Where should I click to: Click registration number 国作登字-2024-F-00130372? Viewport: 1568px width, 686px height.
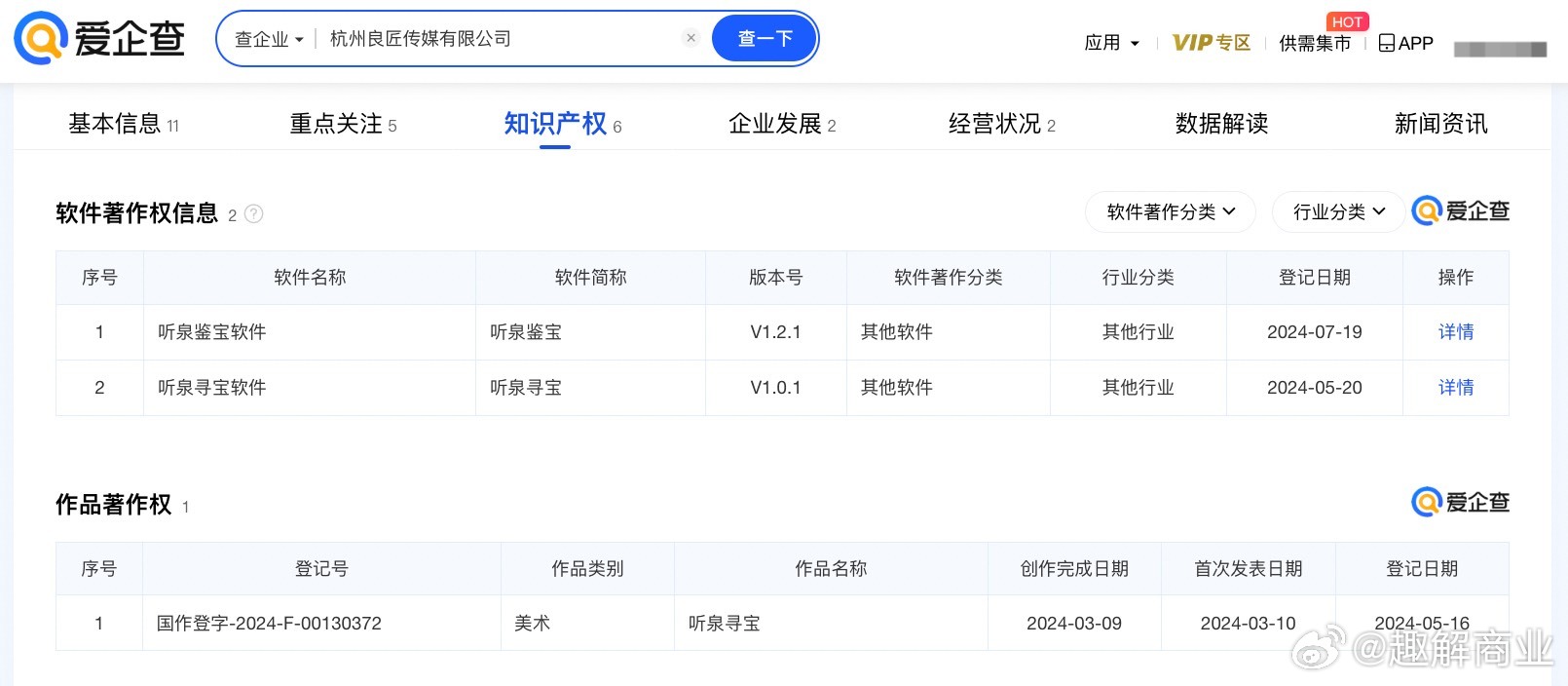pos(269,624)
